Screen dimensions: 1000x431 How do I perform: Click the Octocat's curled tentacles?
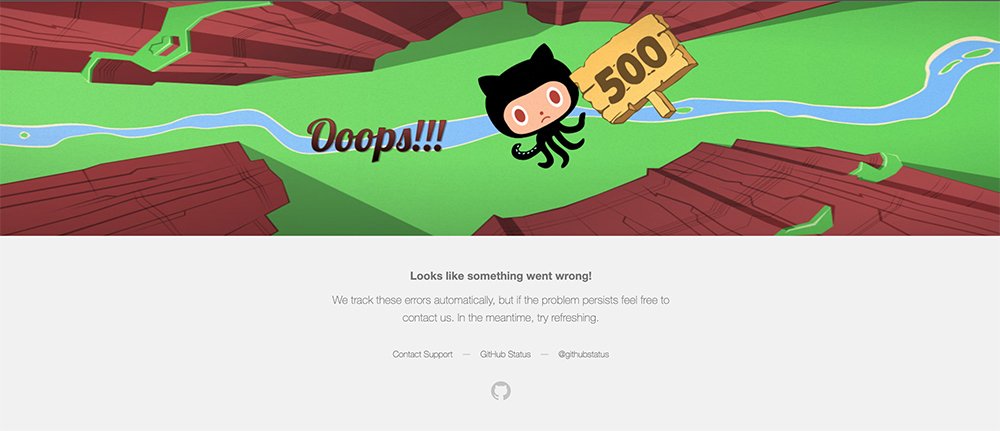click(548, 145)
